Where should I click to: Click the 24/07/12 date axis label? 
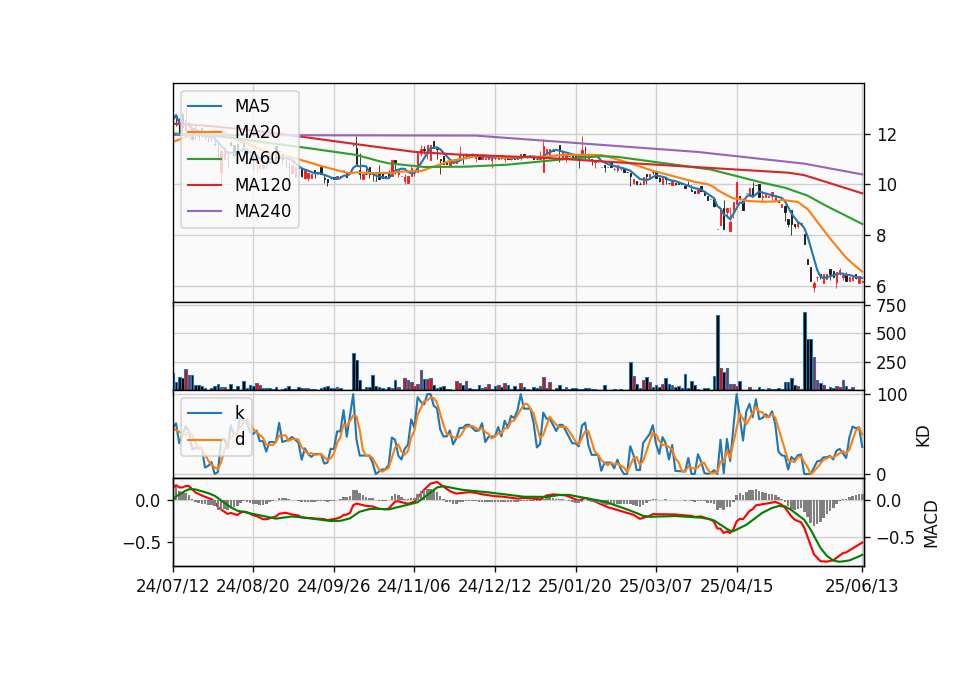click(x=173, y=586)
